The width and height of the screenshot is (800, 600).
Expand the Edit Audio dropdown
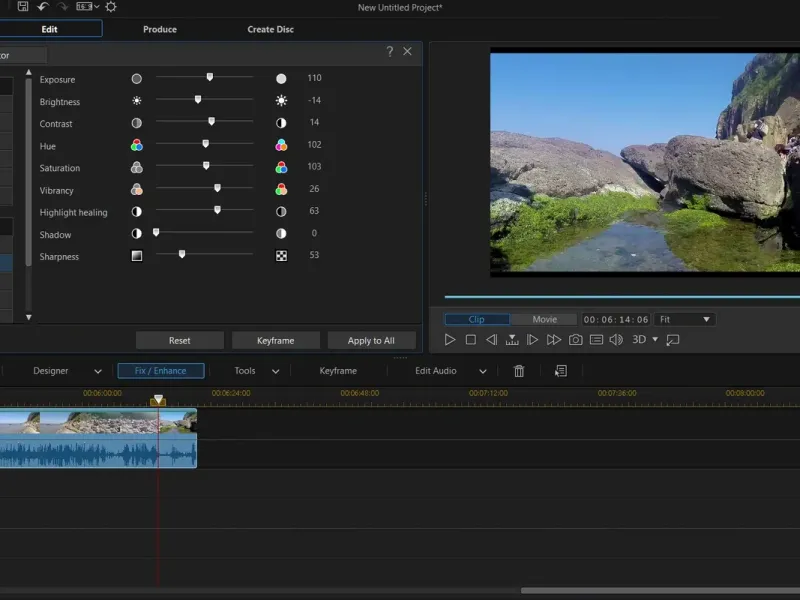pos(483,371)
